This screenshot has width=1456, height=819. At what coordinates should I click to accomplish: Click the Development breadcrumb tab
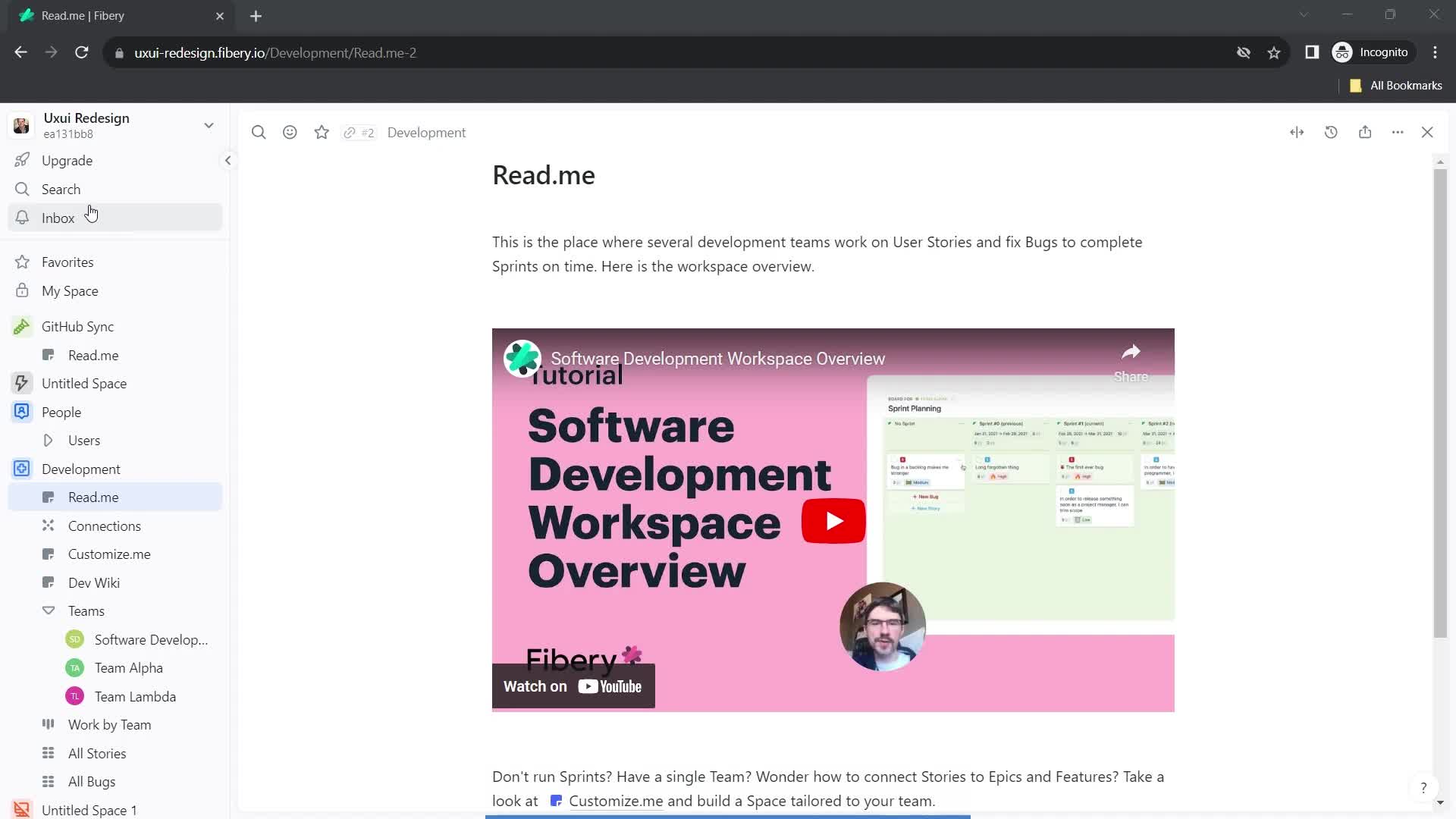(427, 132)
